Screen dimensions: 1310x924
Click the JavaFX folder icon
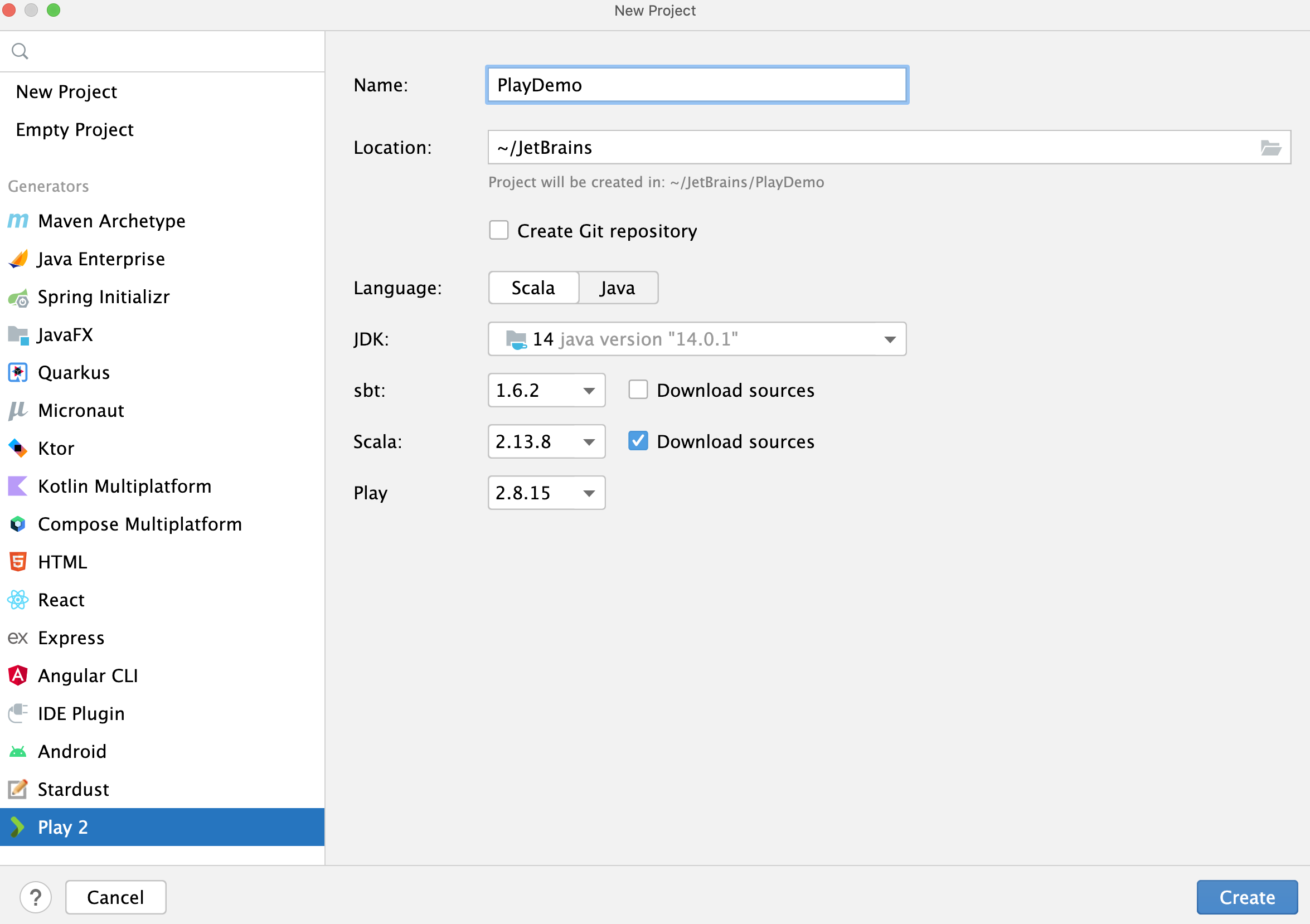pyautogui.click(x=18, y=335)
